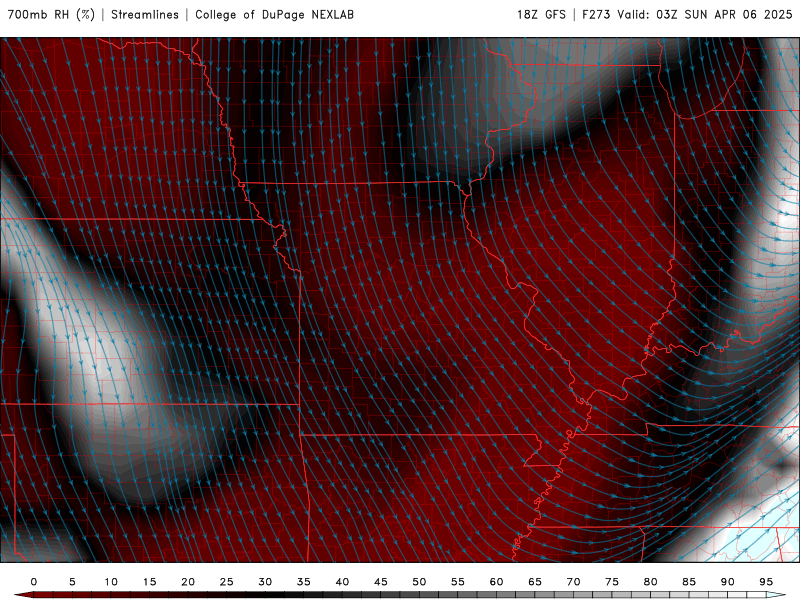
Task: Click the "10" label on the color scale
Action: click(x=111, y=582)
